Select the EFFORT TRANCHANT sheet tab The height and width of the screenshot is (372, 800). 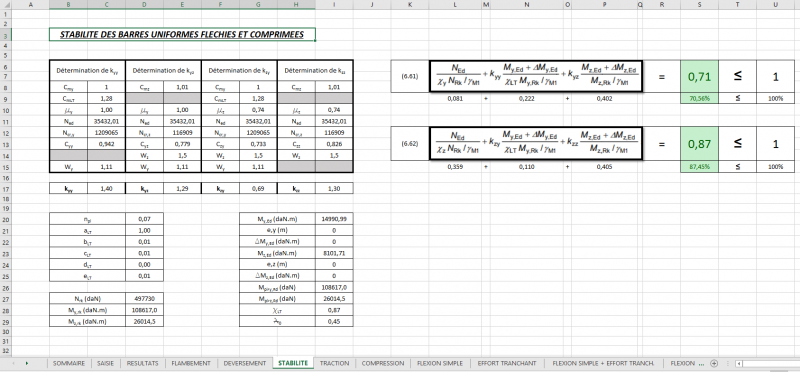[x=507, y=363]
